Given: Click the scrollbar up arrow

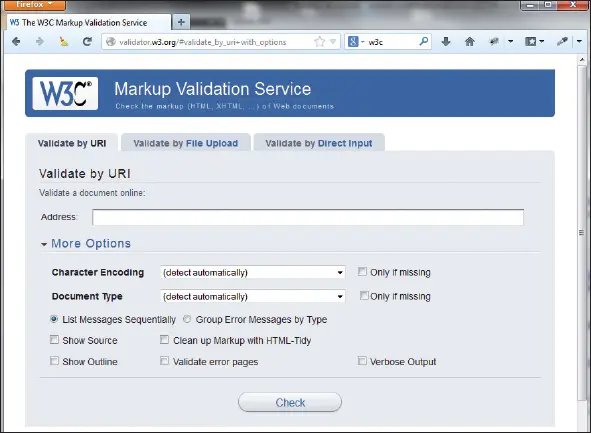Looking at the screenshot, I should pyautogui.click(x=582, y=60).
